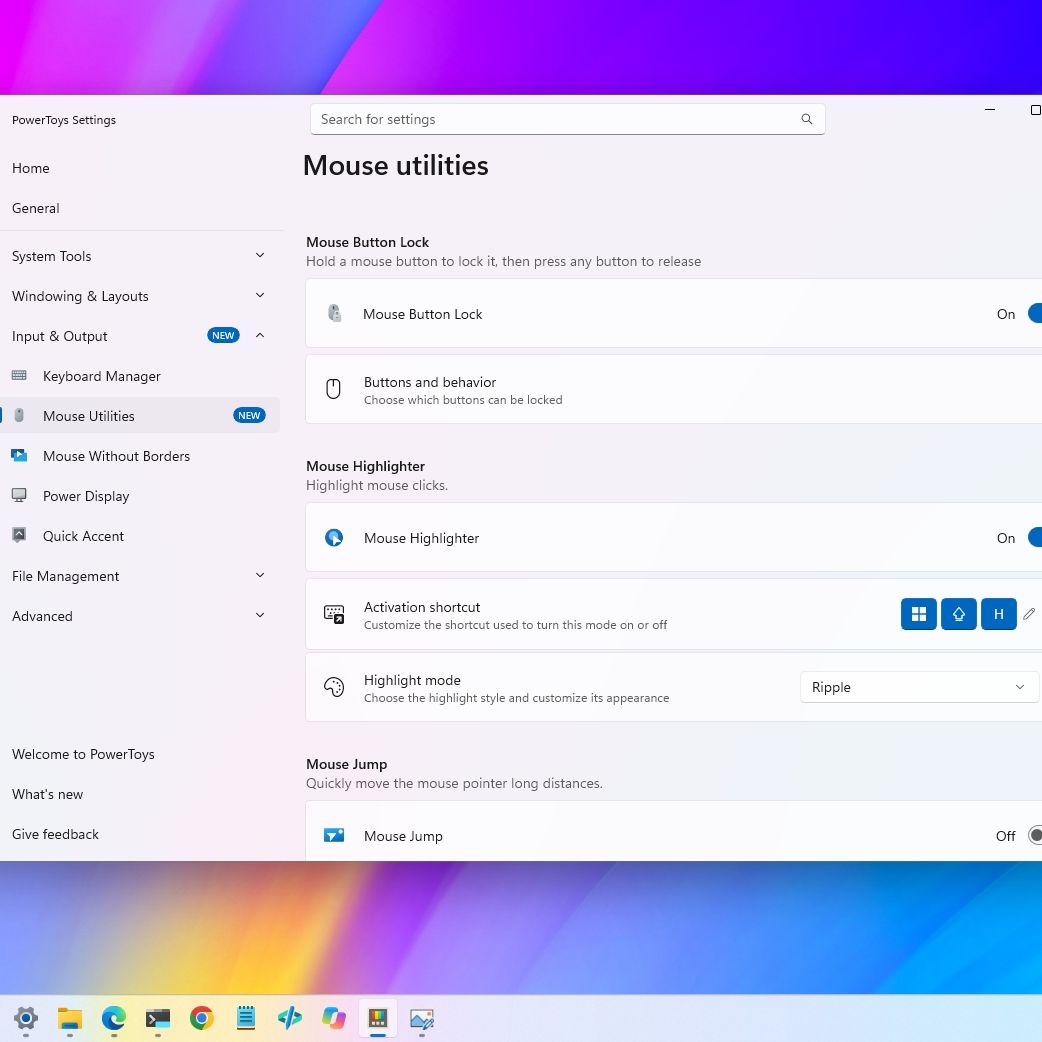Image resolution: width=1042 pixels, height=1042 pixels.
Task: Click the Activation shortcut keyboard icon
Action: click(334, 614)
